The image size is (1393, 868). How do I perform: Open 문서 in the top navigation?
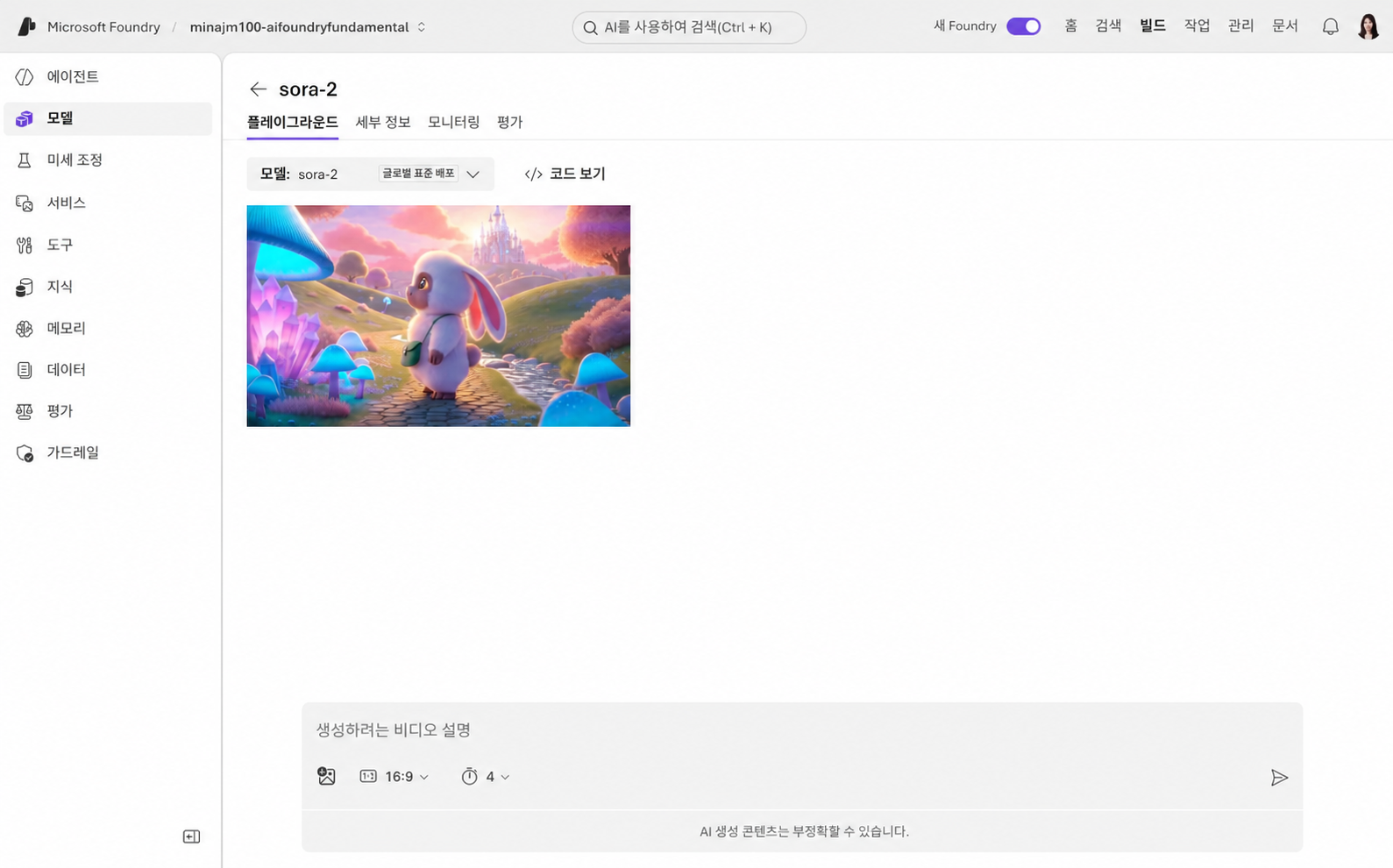coord(1285,26)
